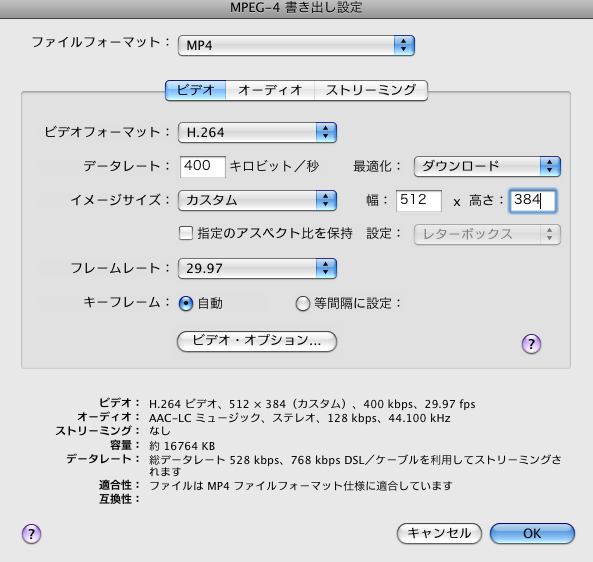
Task: Click the AAC-LC ミュージック summary line
Action: coord(300,418)
